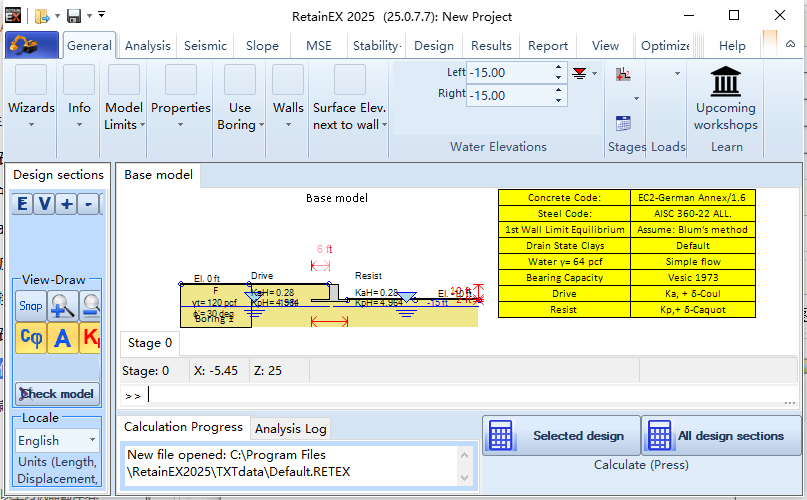Click the zoom in magnifier icon

click(x=62, y=306)
